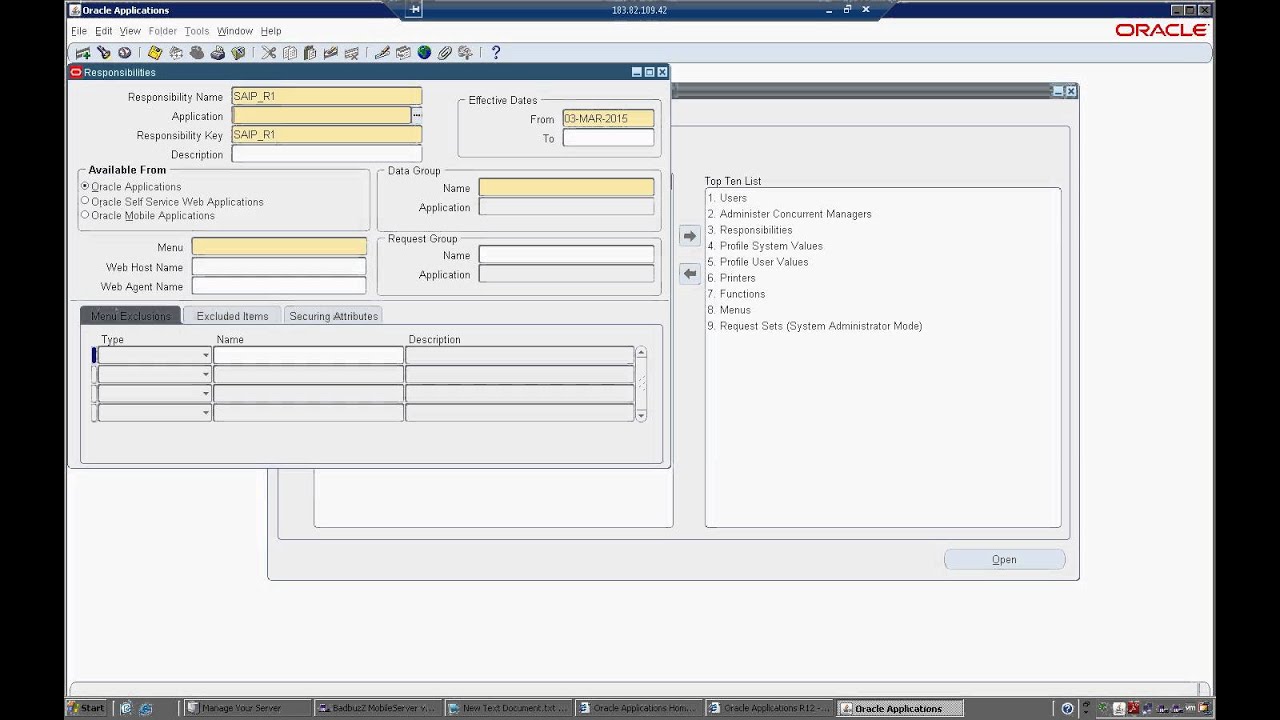Open the Navigator toolbar icon
The height and width of the screenshot is (720, 1280).
124,53
